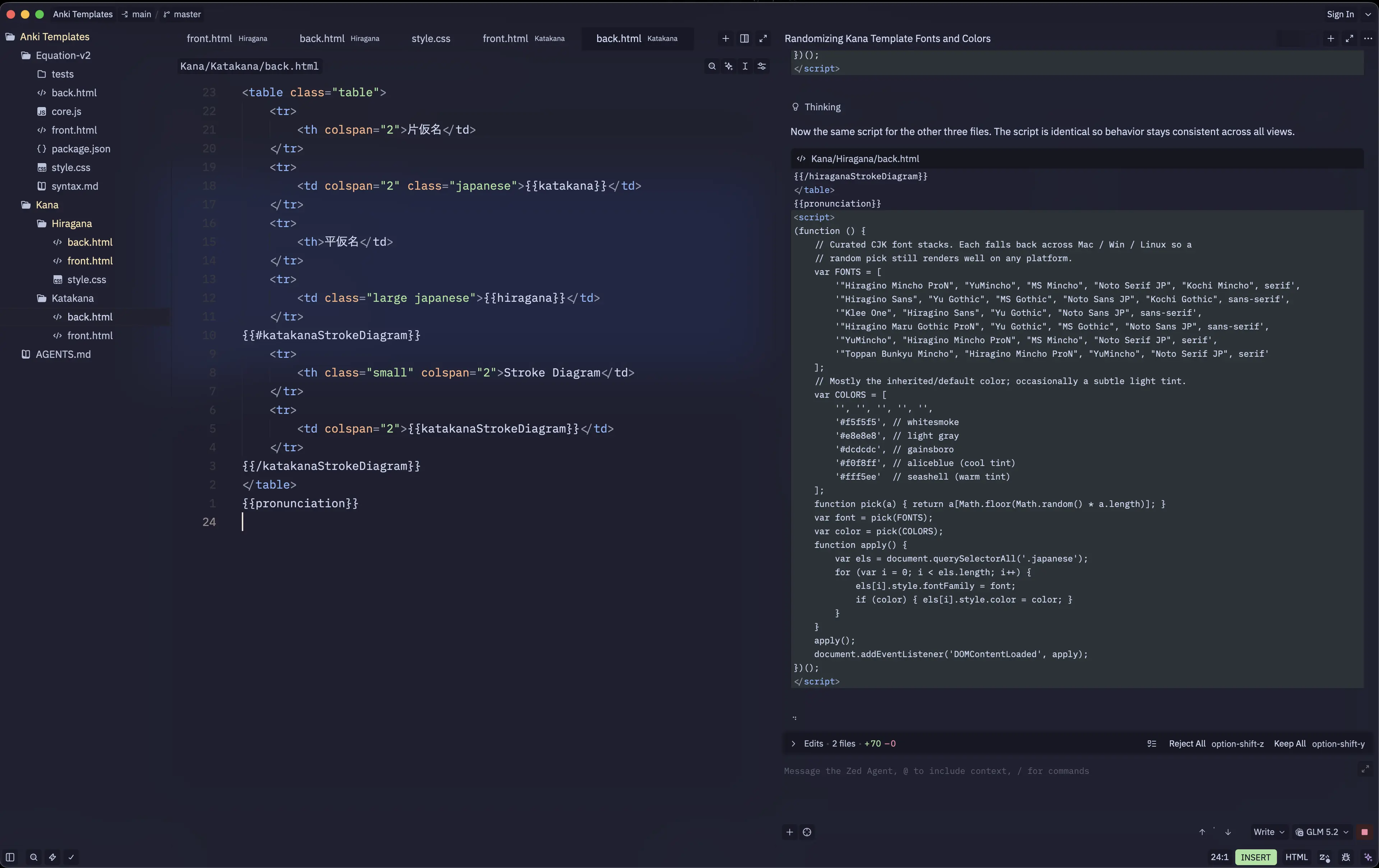Switch to front.html Katakana tab
Viewport: 1379px width, 868px height.
click(x=524, y=38)
